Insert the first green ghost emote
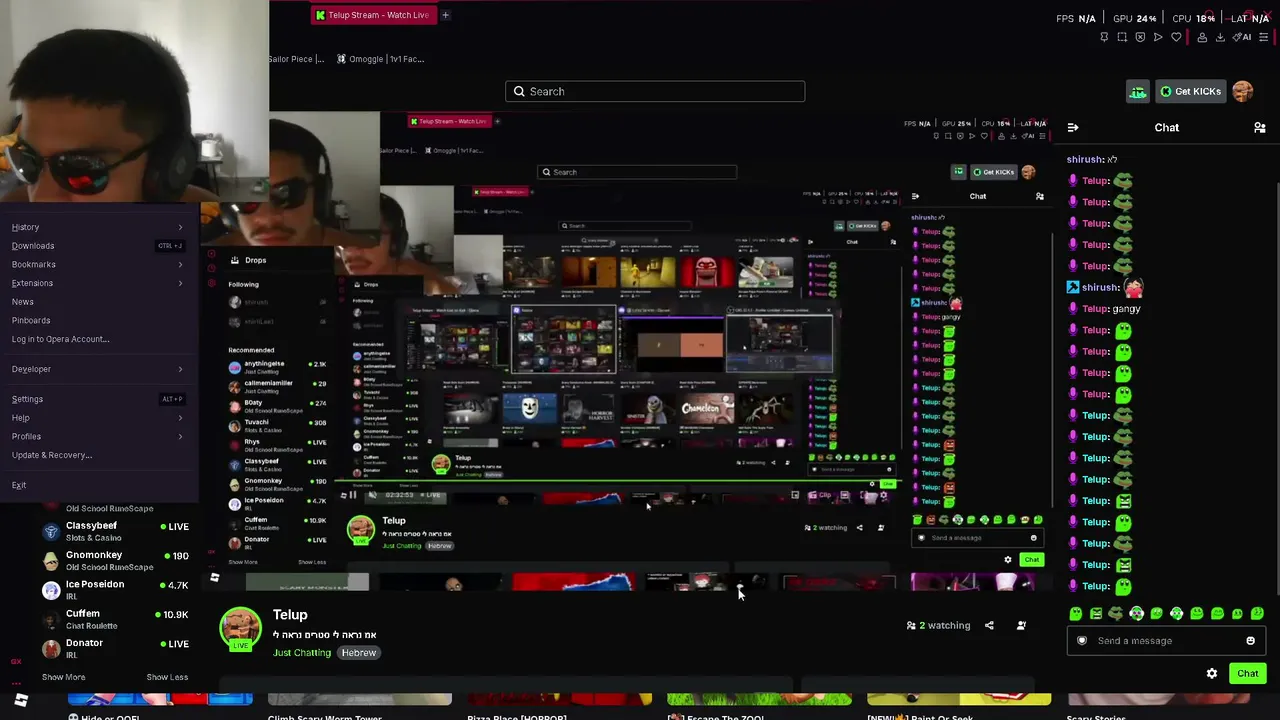Viewport: 1280px width, 720px height. click(1075, 614)
